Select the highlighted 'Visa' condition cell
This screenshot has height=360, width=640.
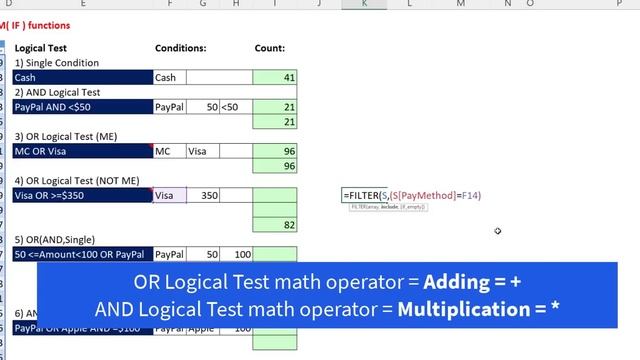170,196
